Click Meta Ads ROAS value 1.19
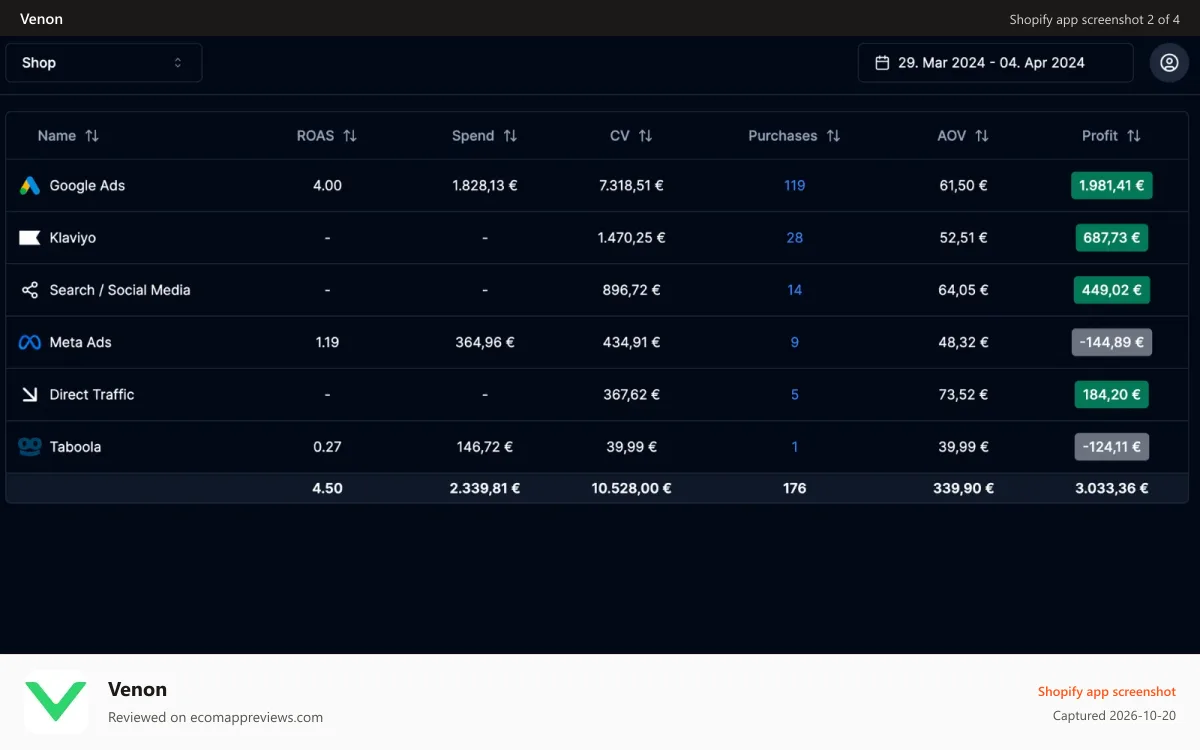The height and width of the screenshot is (750, 1200). coord(327,342)
